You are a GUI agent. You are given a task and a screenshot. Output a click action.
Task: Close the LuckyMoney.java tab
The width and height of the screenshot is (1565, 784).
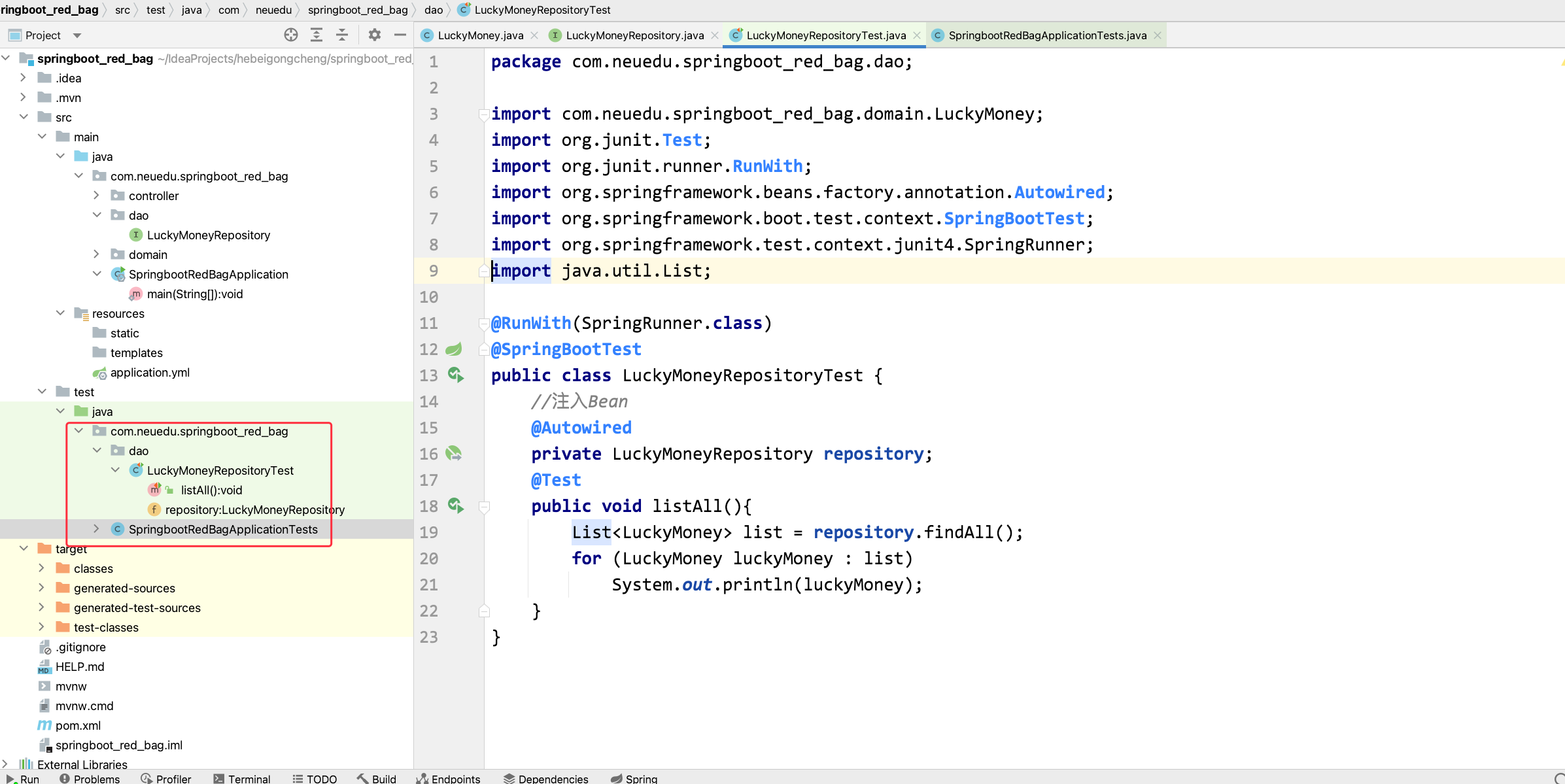(x=534, y=35)
